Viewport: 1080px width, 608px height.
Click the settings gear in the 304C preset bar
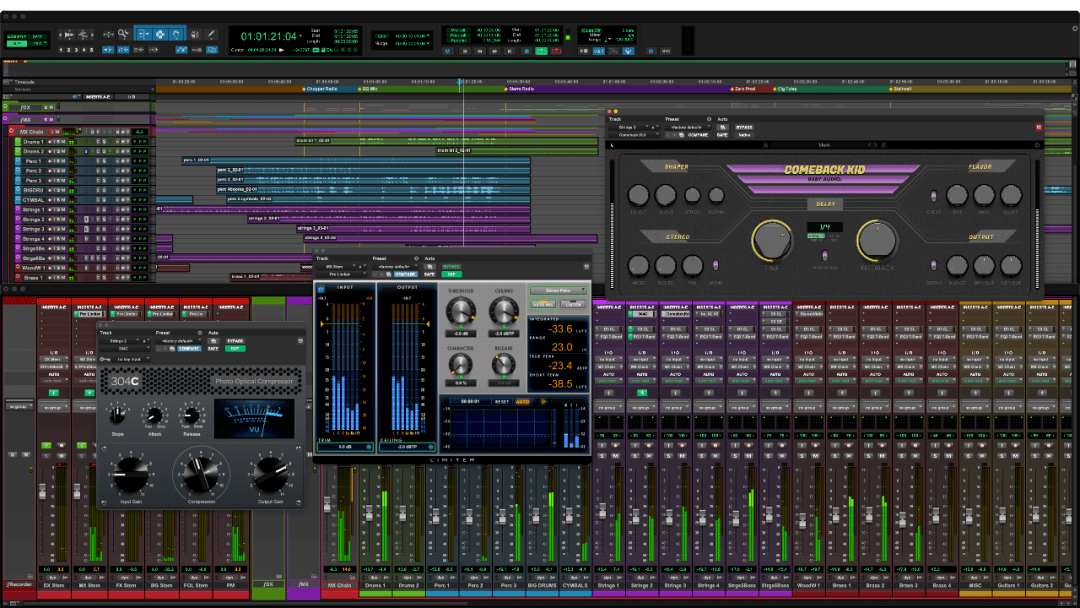[200, 333]
